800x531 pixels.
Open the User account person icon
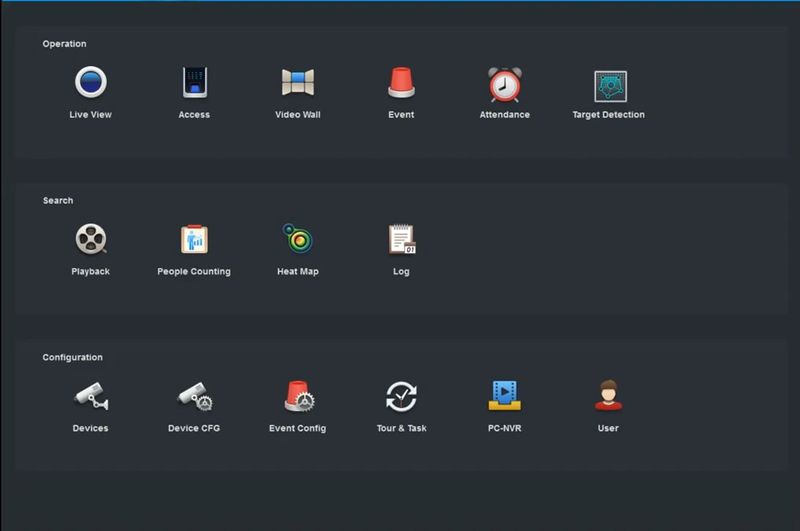[608, 396]
